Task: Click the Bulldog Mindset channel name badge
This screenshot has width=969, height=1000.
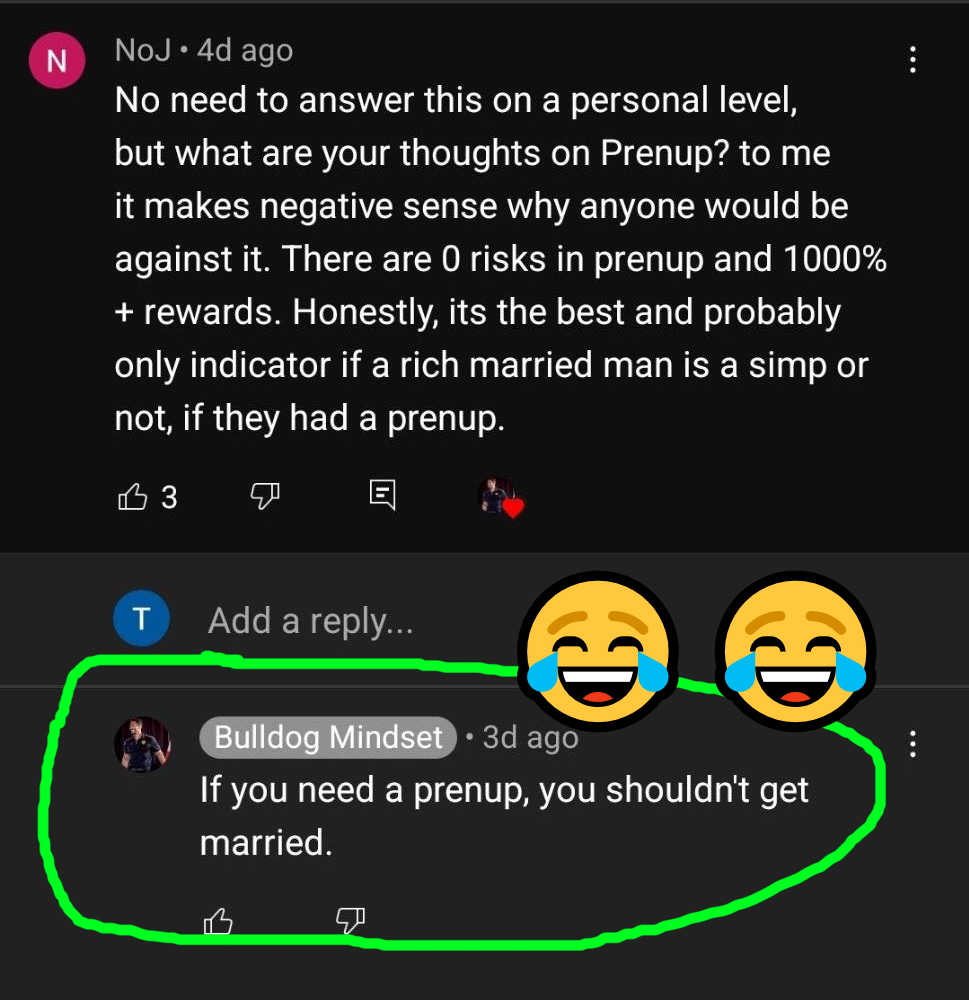Action: click(328, 737)
